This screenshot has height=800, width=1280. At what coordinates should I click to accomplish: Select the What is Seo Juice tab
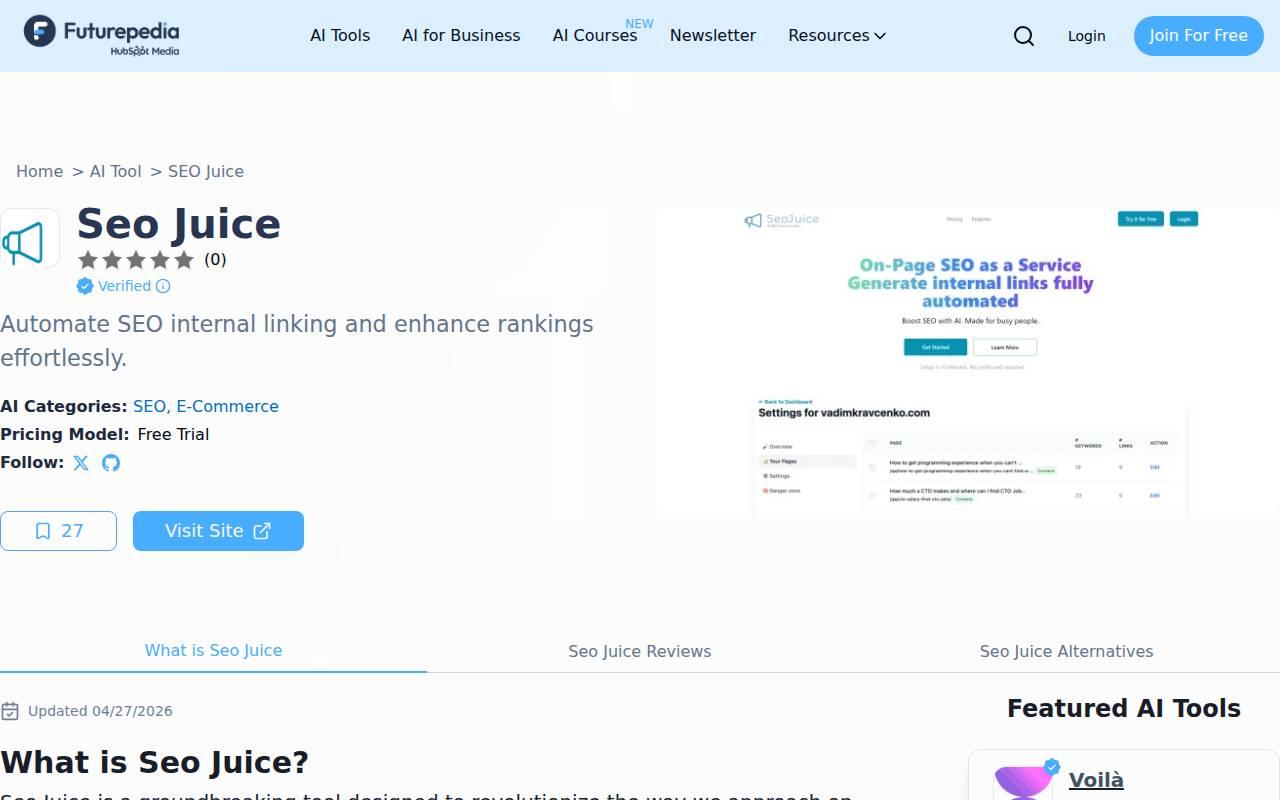click(213, 650)
